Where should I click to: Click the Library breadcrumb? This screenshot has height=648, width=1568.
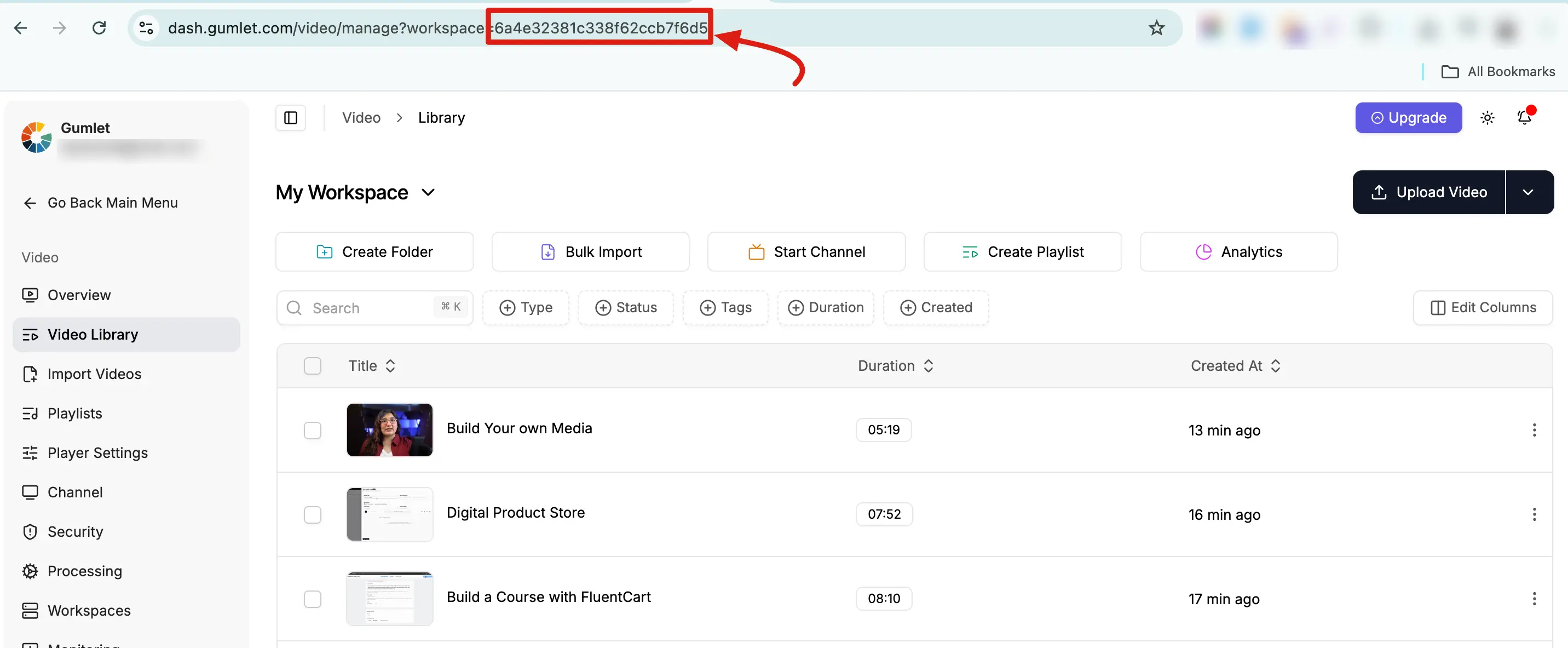[x=441, y=118]
